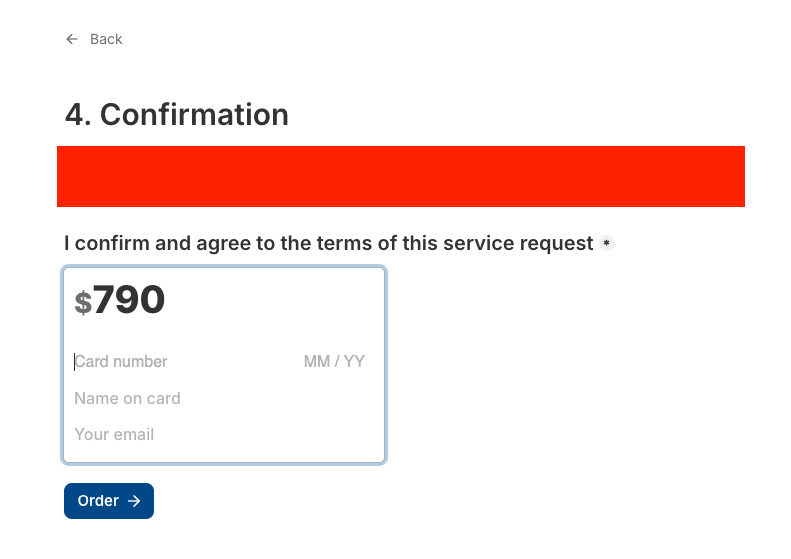Image resolution: width=791 pixels, height=559 pixels.
Task: Click the step number 4 in heading
Action: 76,115
